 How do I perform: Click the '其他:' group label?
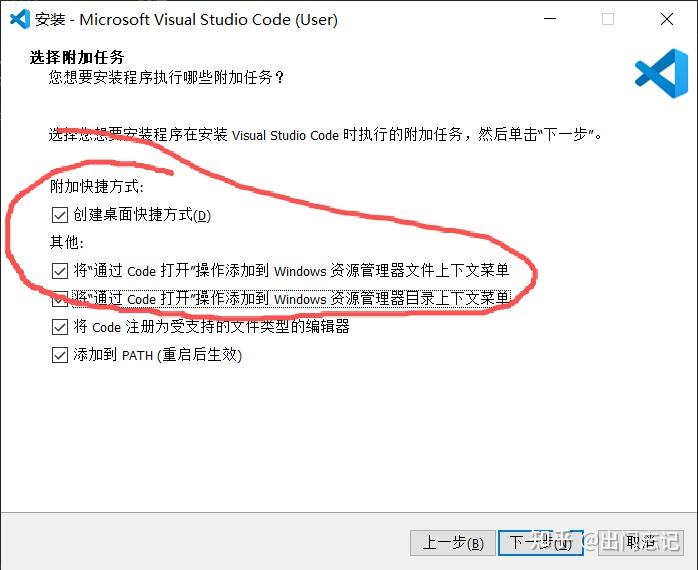tap(67, 242)
